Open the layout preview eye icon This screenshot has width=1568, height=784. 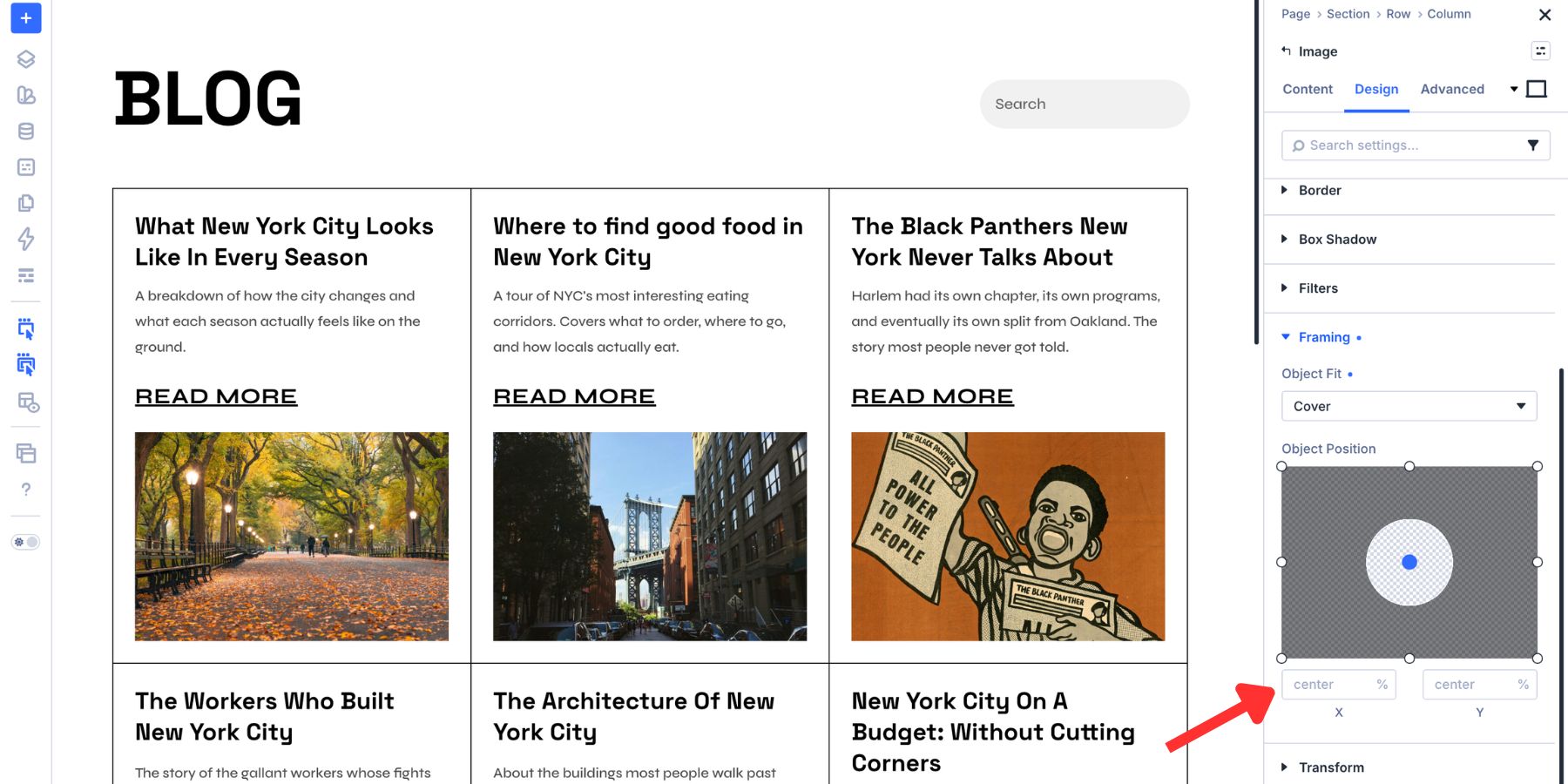(28, 402)
